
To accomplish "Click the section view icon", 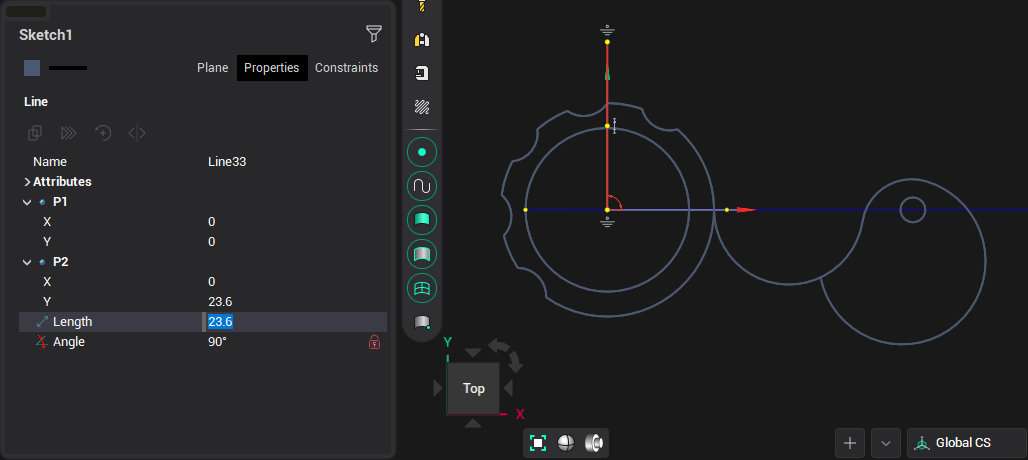I will pos(594,443).
